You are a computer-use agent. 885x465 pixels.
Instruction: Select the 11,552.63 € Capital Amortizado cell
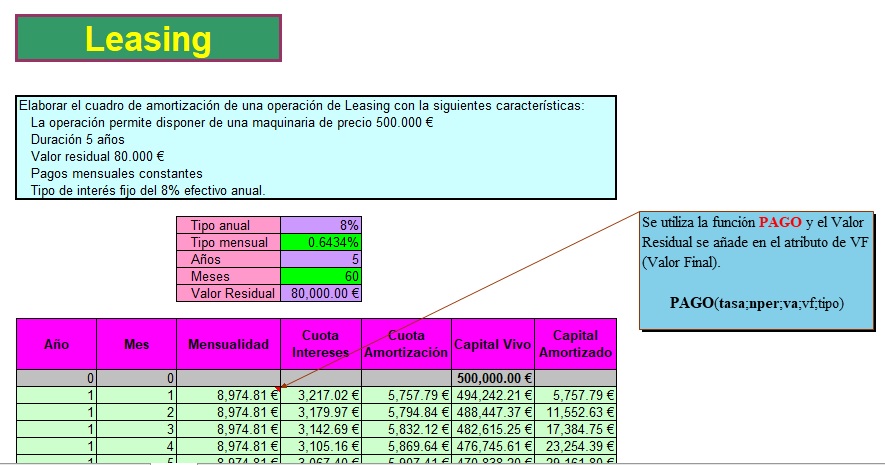(575, 412)
